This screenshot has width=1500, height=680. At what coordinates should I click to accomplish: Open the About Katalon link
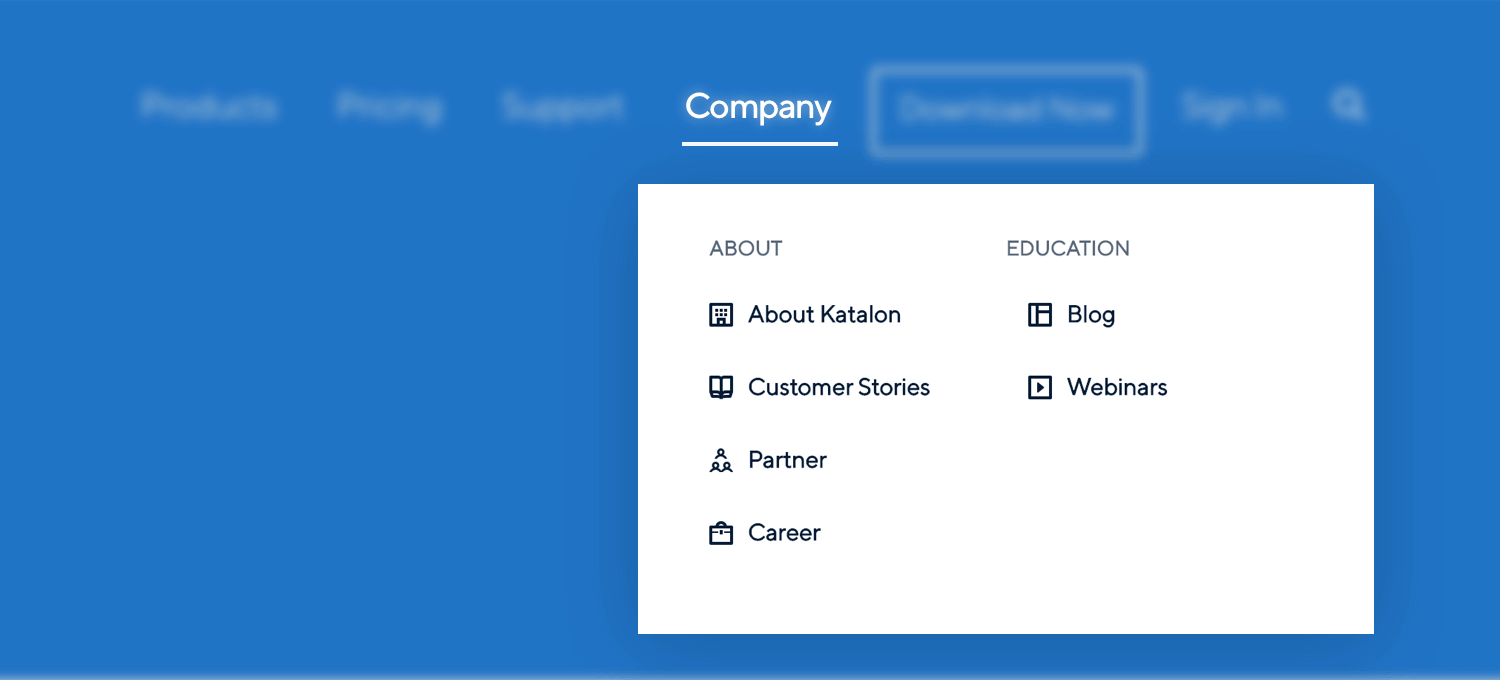click(824, 315)
